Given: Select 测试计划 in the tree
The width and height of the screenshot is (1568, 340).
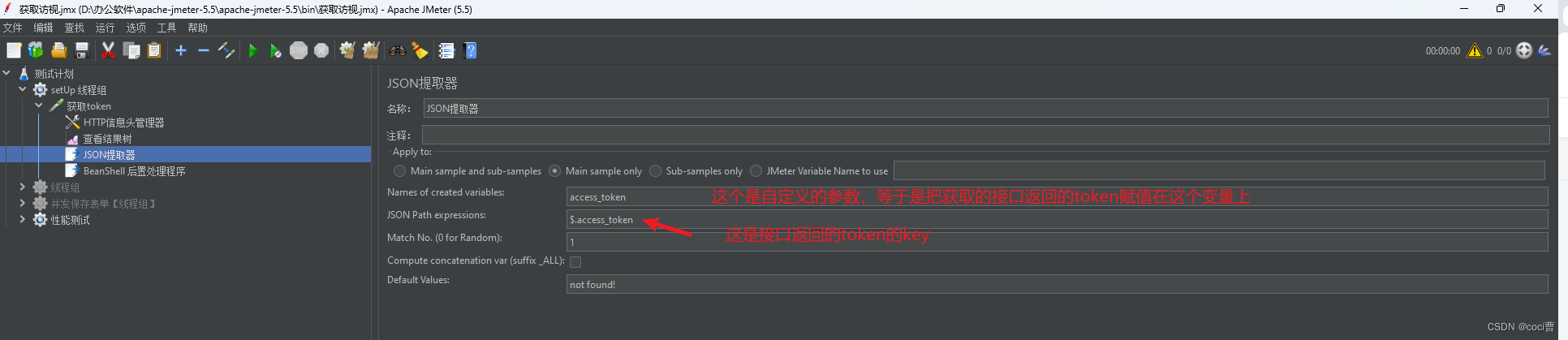Looking at the screenshot, I should 54,74.
